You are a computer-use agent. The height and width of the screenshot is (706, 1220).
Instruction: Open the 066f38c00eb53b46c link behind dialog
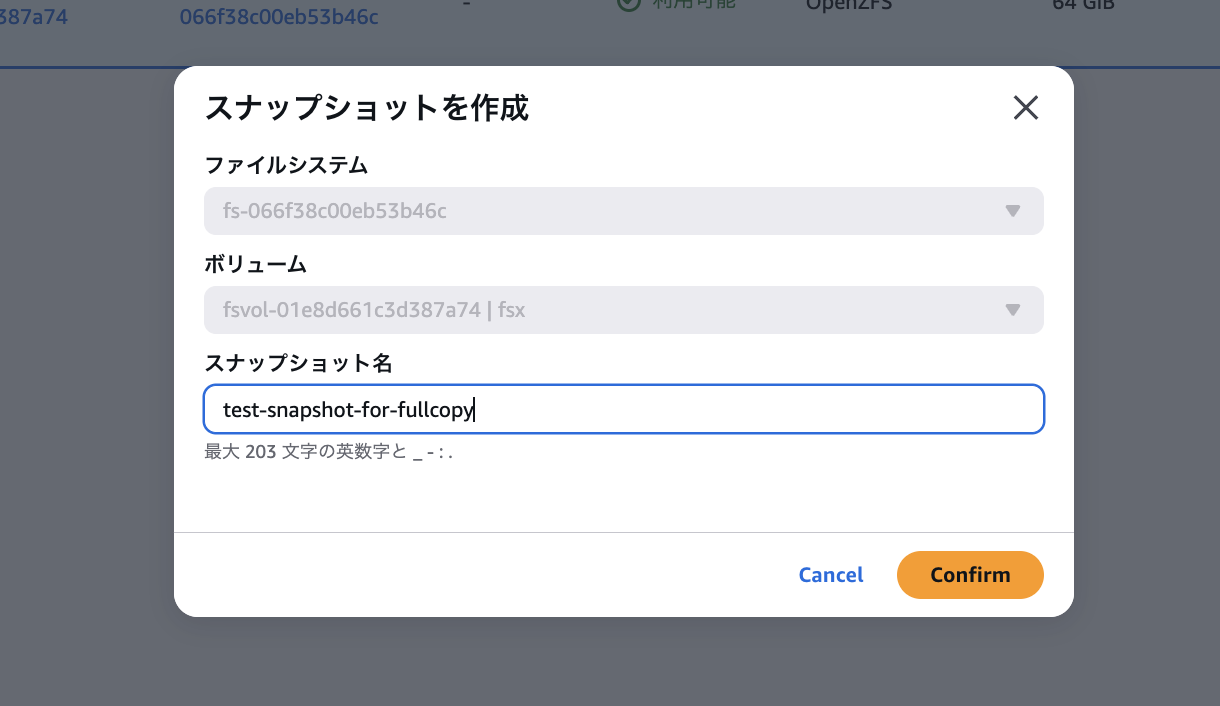279,16
